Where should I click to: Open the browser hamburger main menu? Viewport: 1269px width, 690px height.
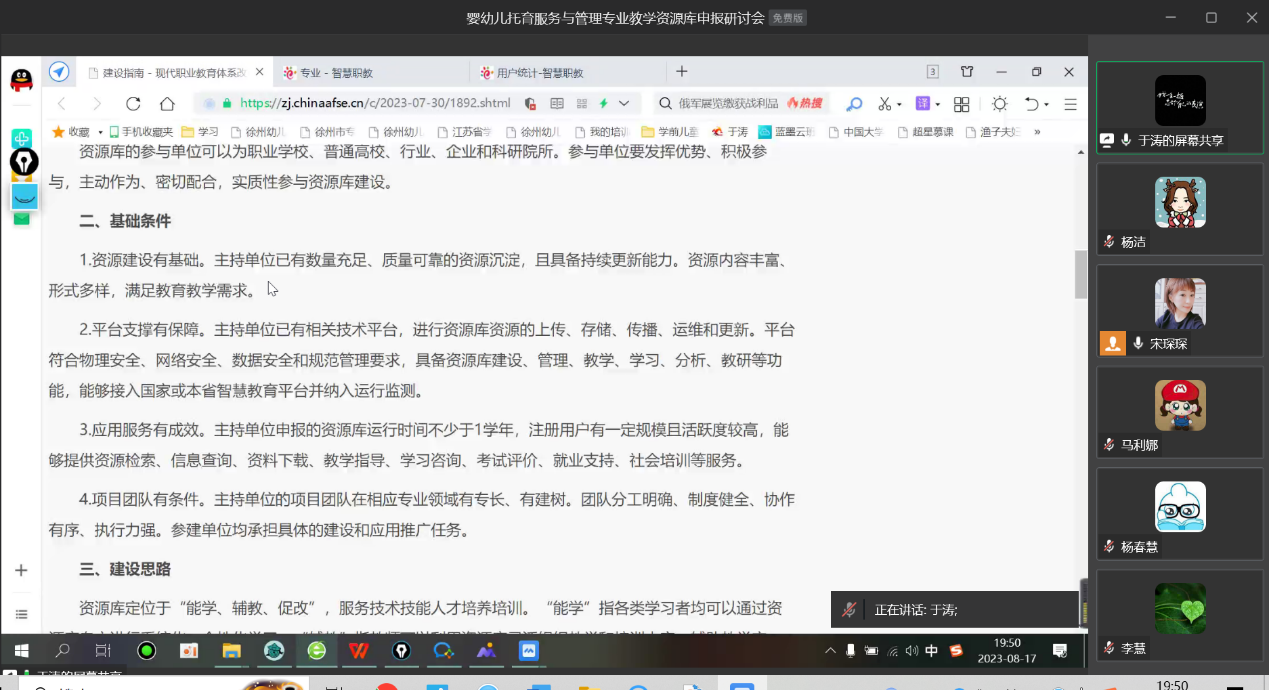click(1070, 104)
